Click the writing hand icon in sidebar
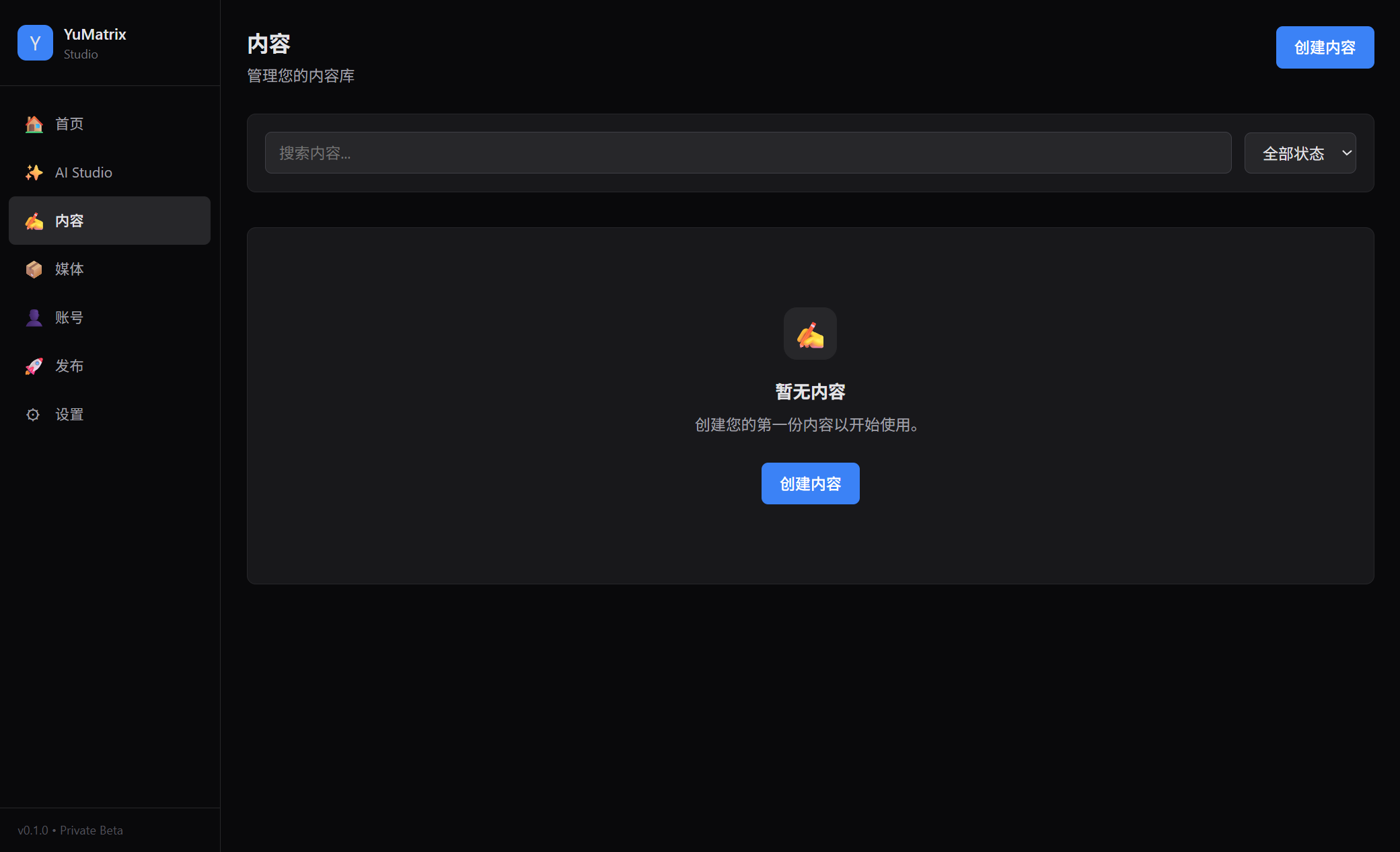The height and width of the screenshot is (852, 1400). [34, 221]
